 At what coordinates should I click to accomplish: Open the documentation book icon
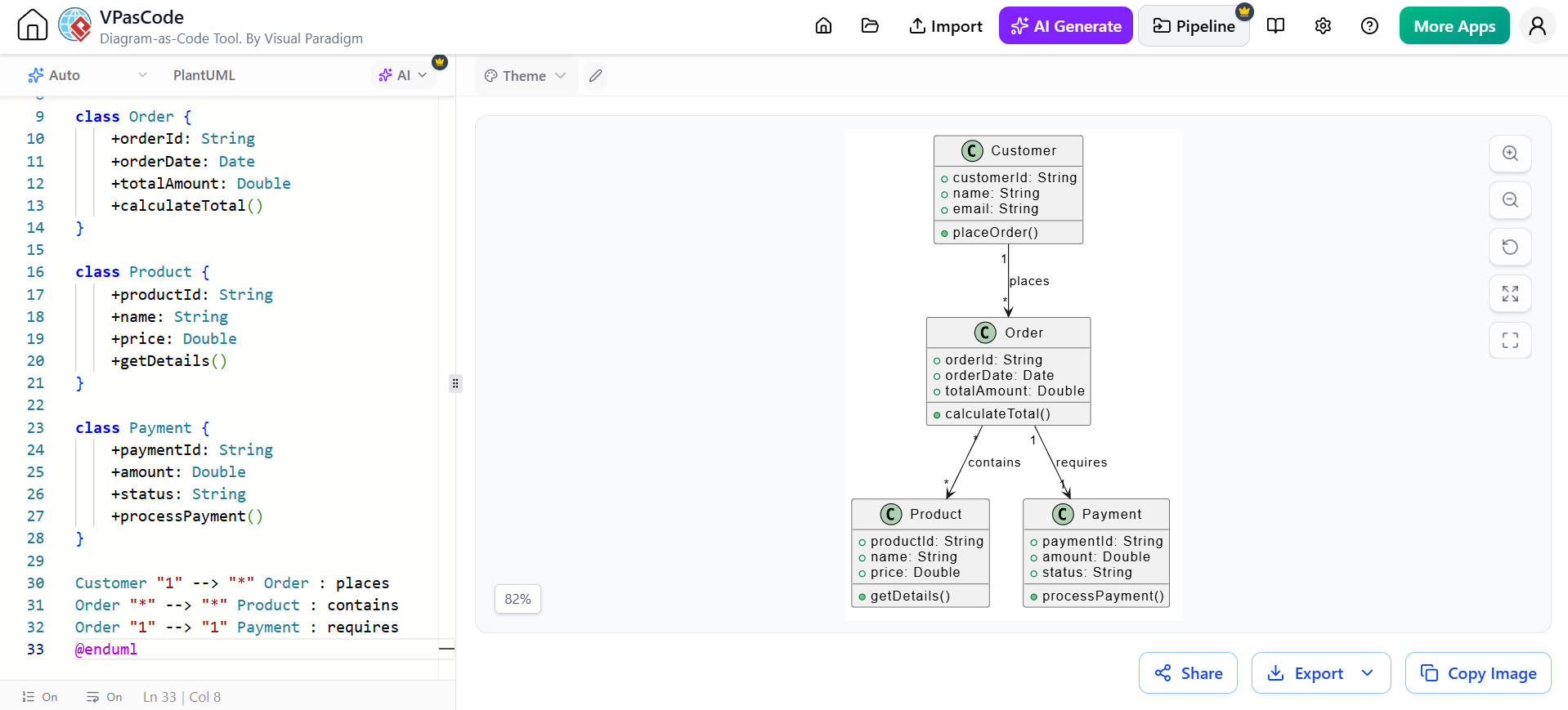click(1275, 26)
